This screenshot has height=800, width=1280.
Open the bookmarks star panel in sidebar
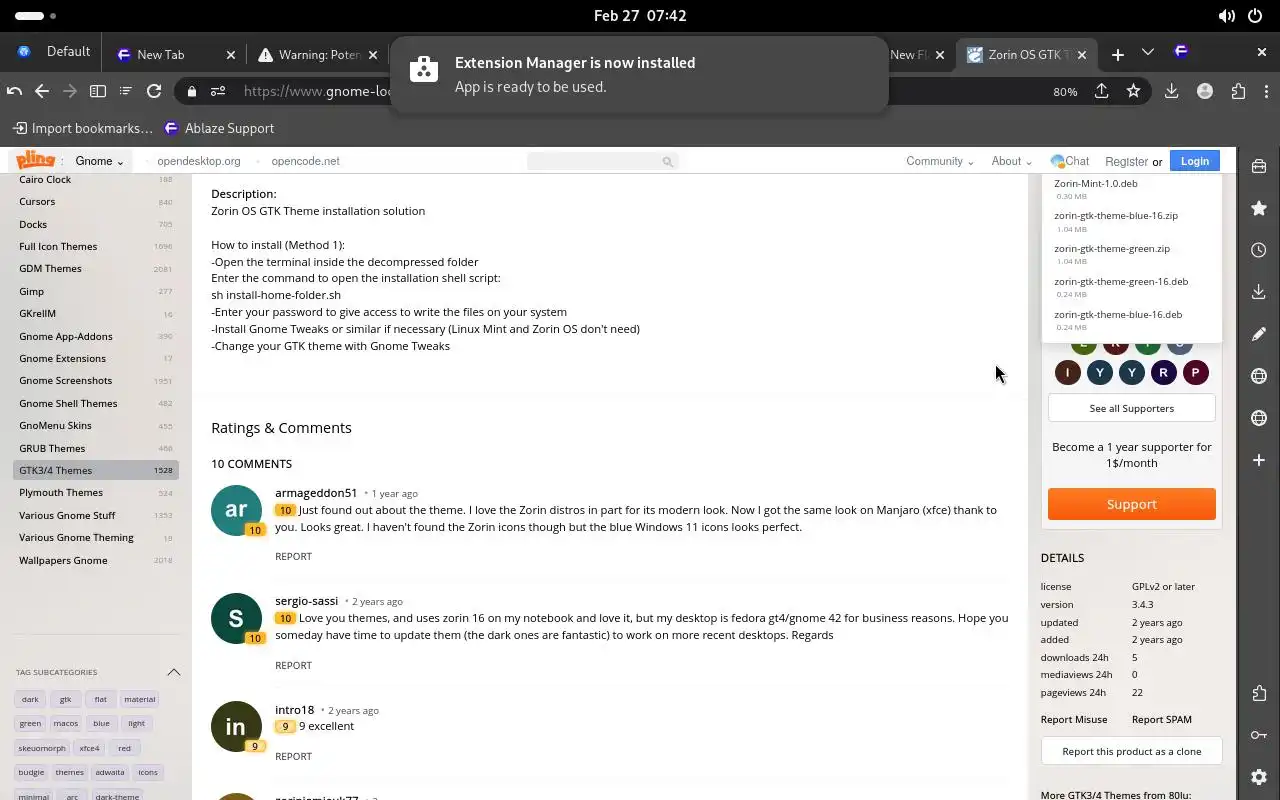[1259, 208]
